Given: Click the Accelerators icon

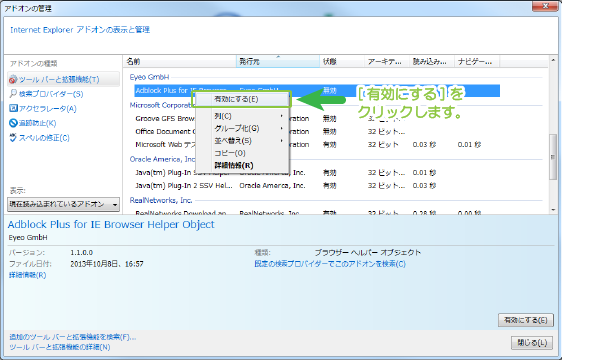Looking at the screenshot, I should pos(13,108).
